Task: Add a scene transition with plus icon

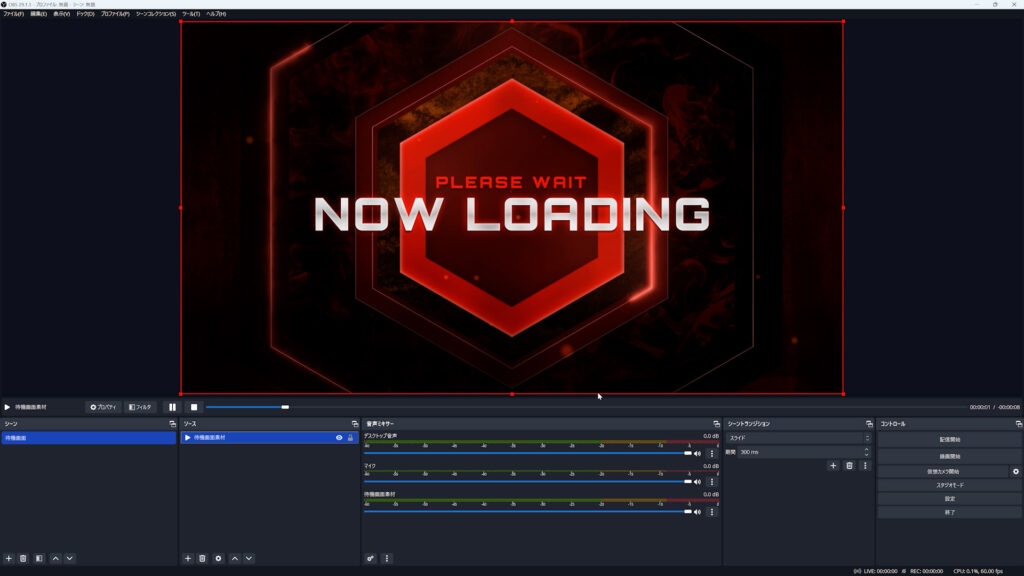Action: click(833, 465)
